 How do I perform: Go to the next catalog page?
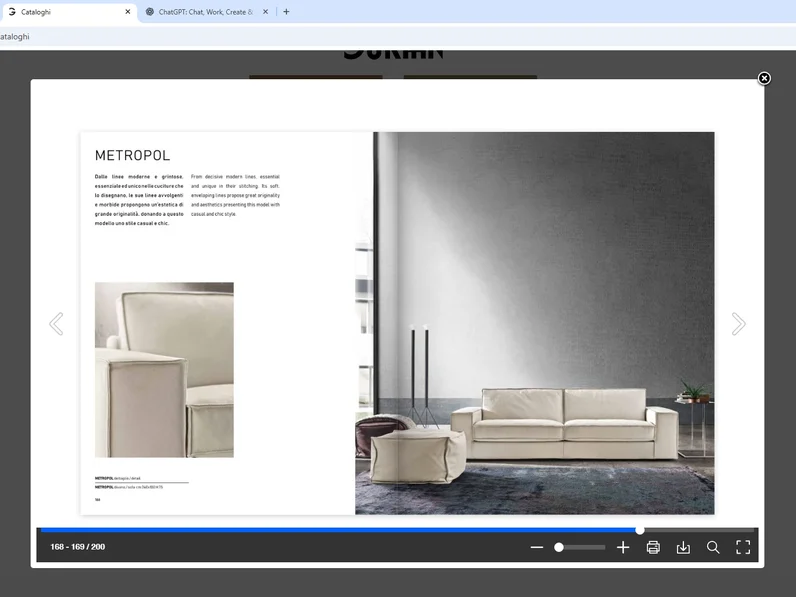coord(738,324)
